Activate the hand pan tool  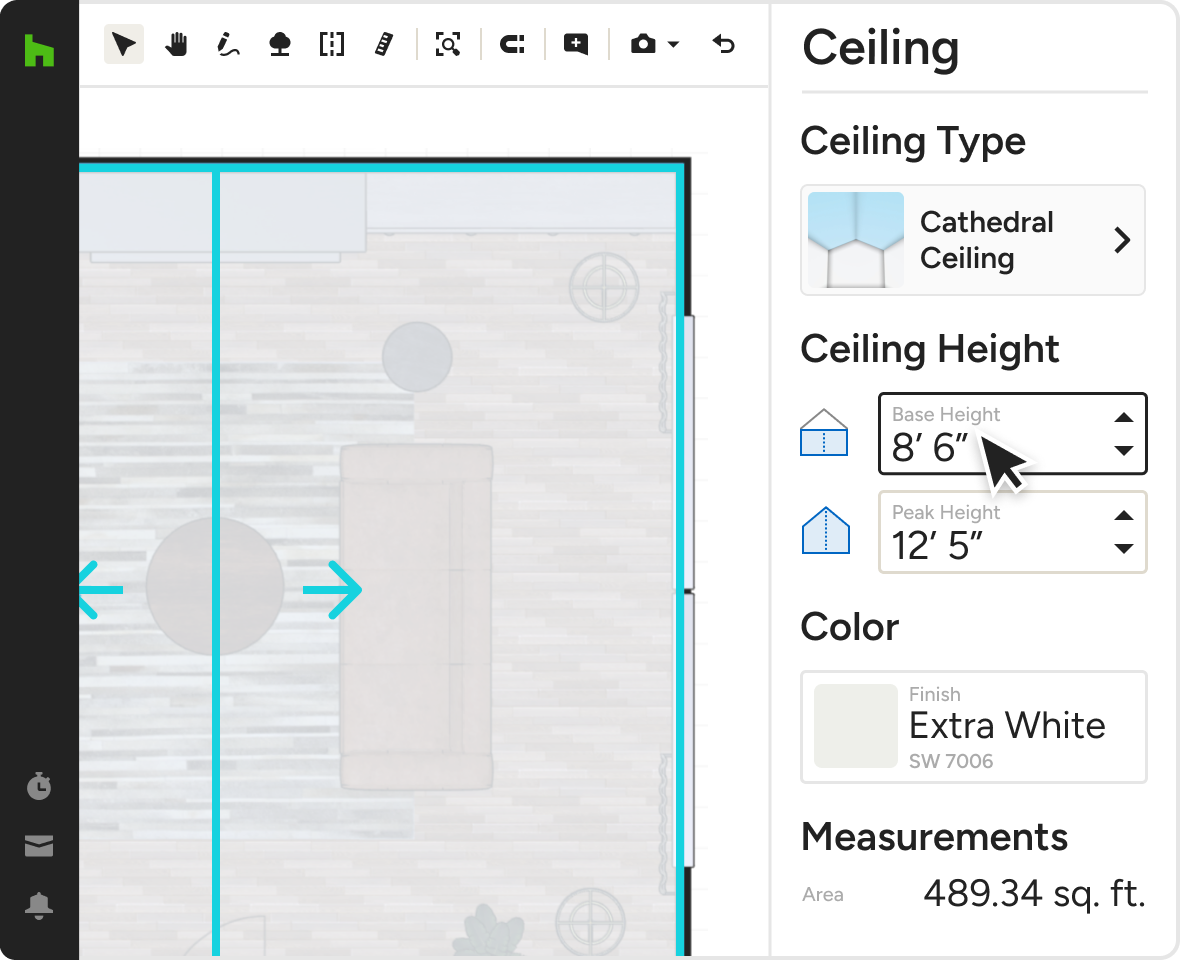tap(177, 45)
